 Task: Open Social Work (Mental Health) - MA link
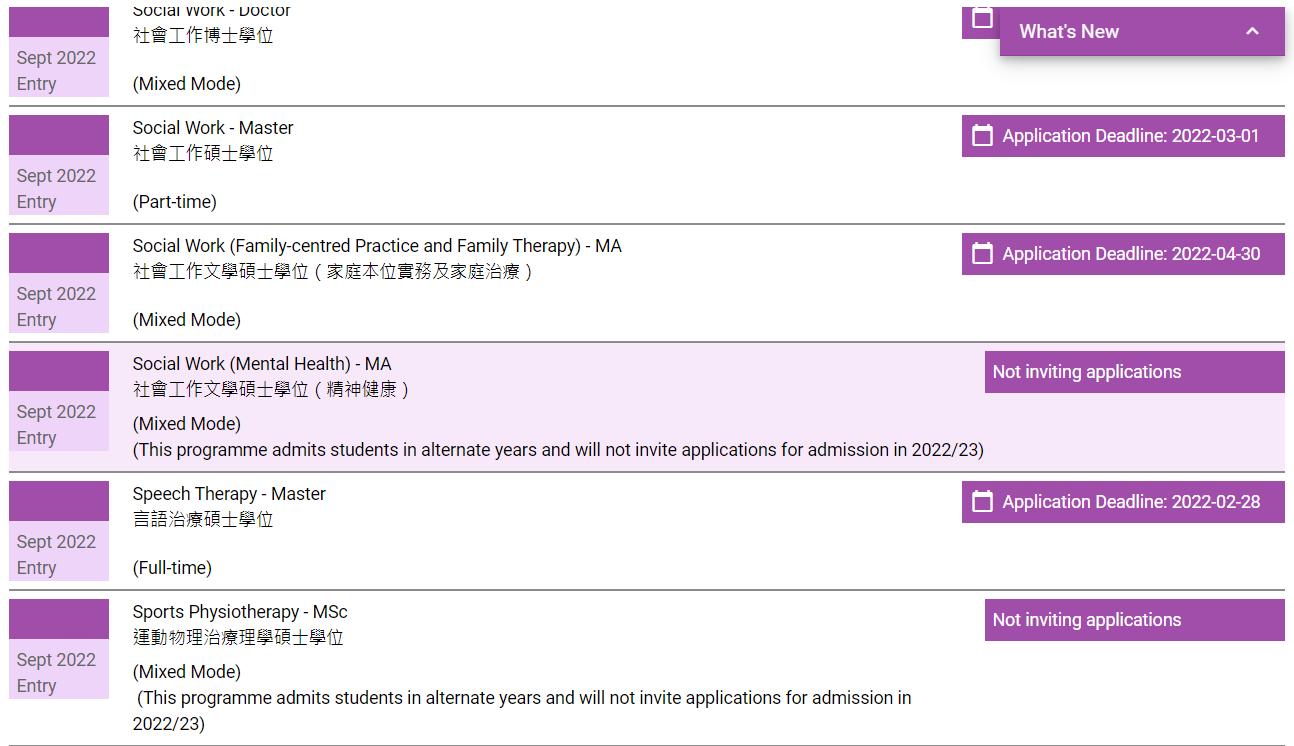click(x=262, y=364)
